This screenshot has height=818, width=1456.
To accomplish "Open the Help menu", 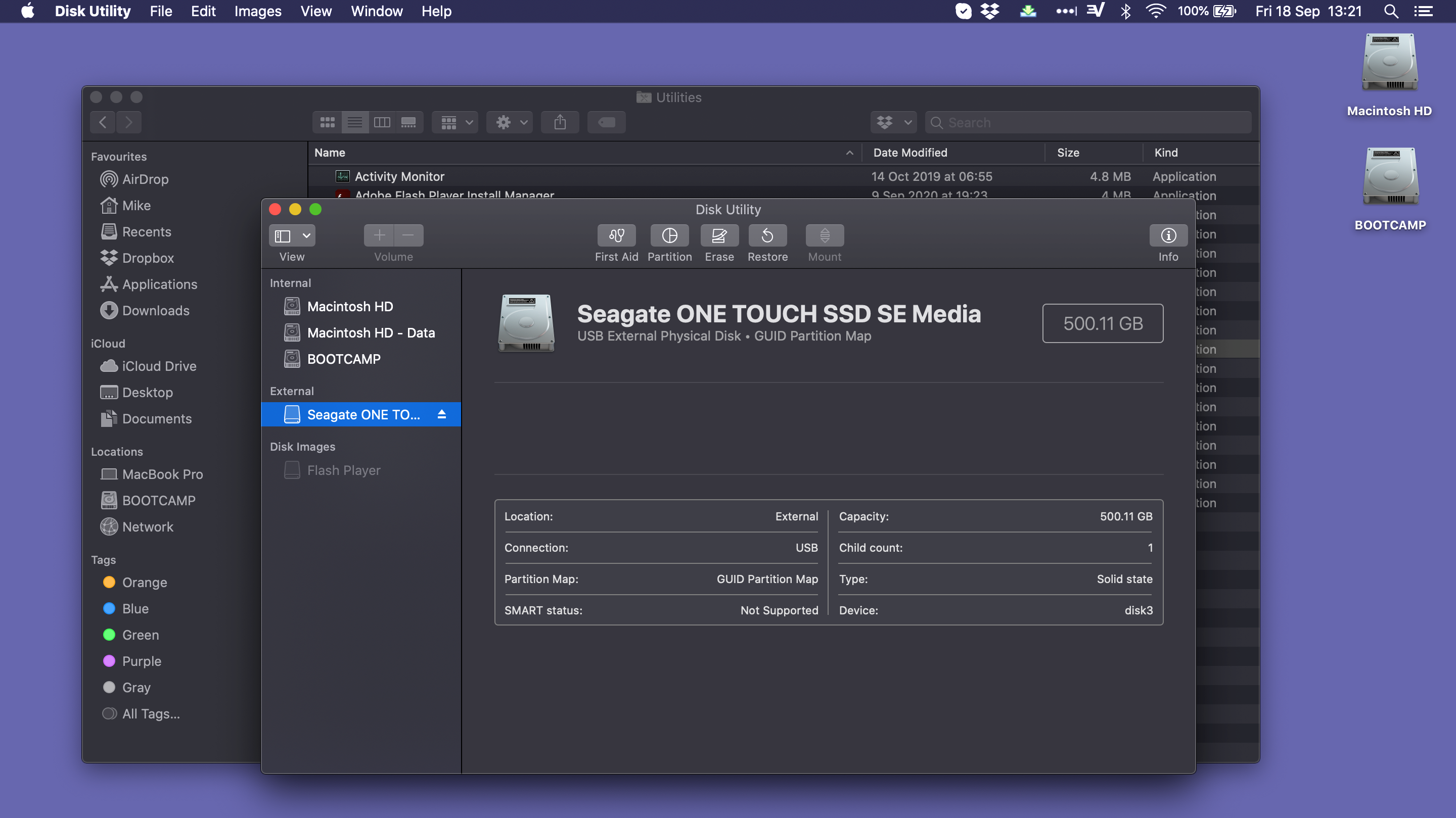I will (x=436, y=11).
